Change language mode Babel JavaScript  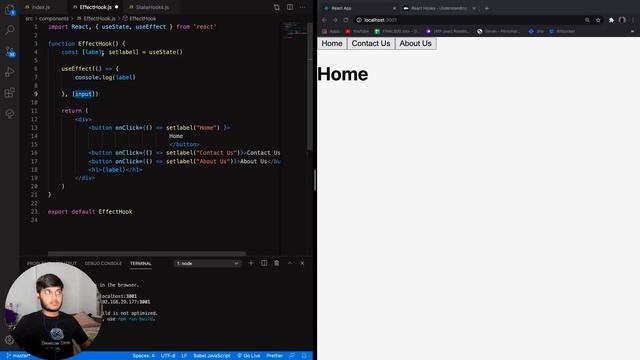[x=211, y=356]
